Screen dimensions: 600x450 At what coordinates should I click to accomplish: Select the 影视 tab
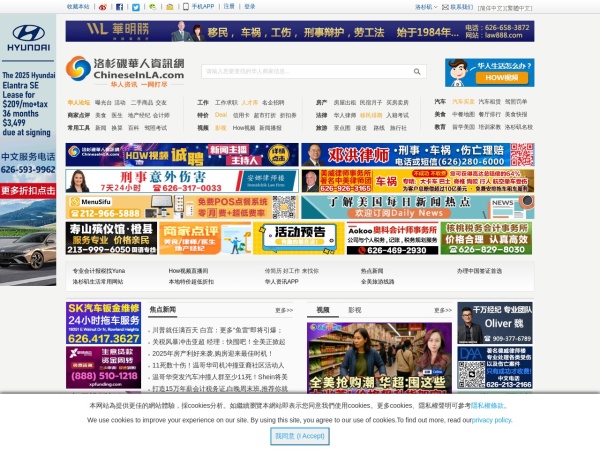click(355, 310)
